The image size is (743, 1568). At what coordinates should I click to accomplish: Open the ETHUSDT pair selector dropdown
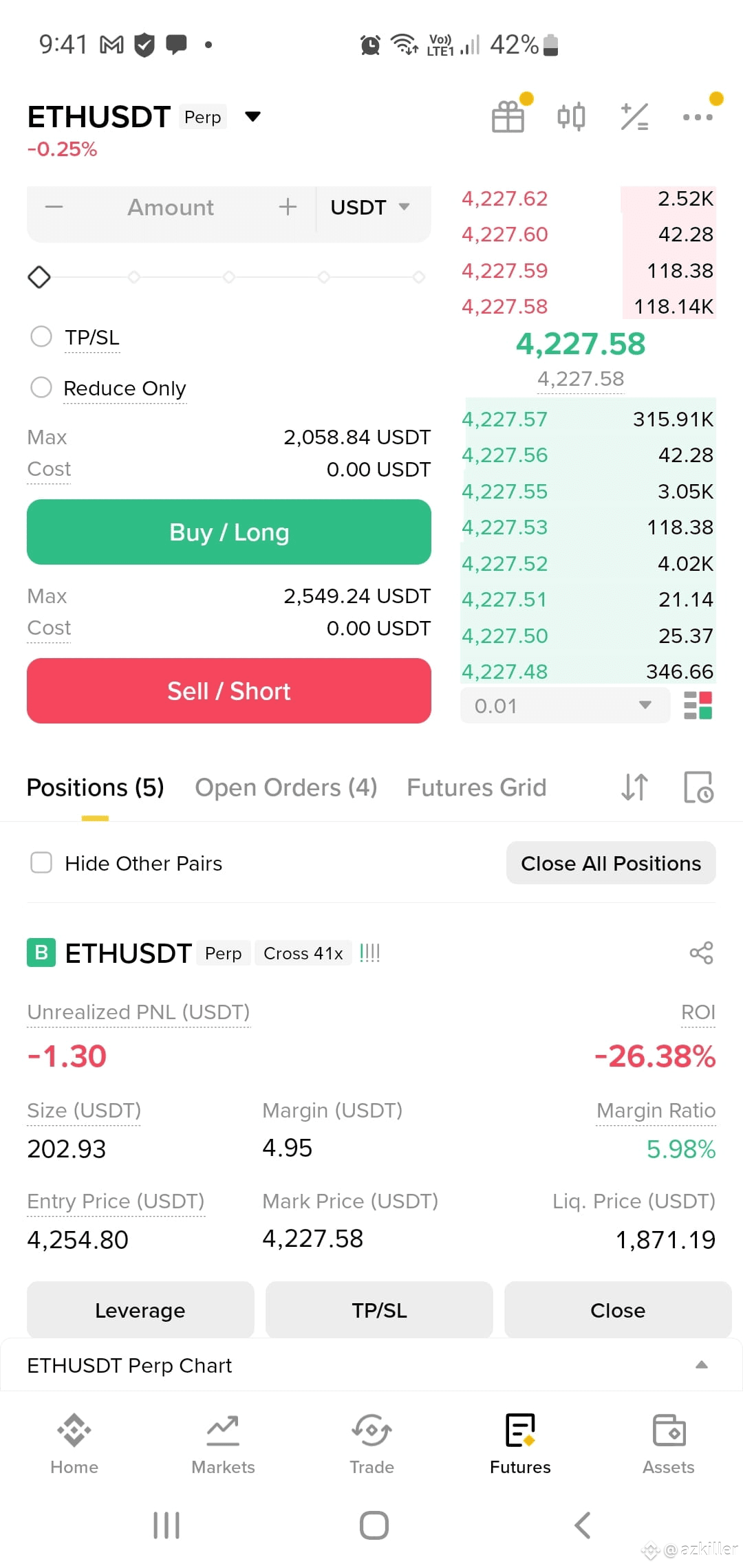252,116
